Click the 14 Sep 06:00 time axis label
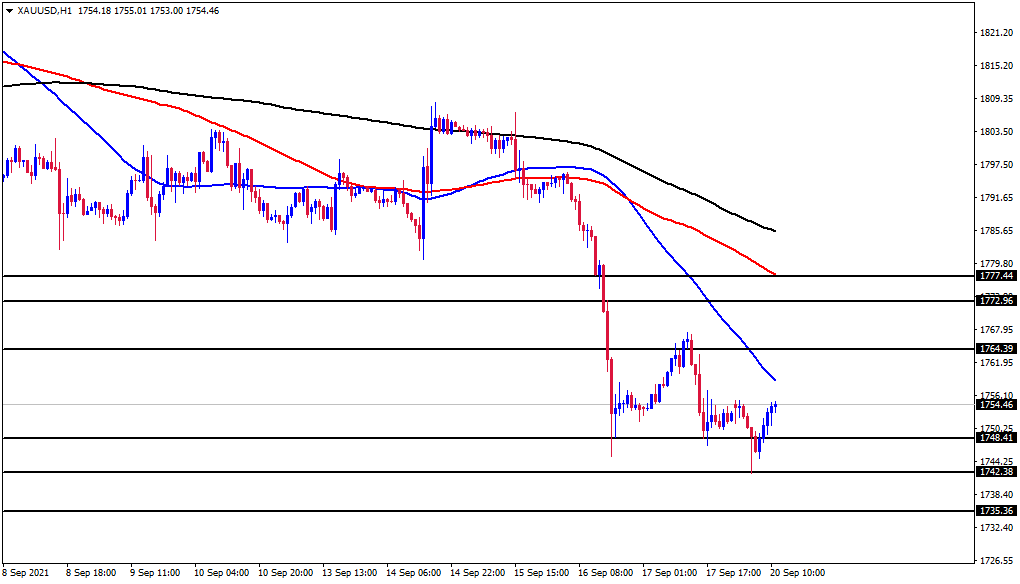The width and height of the screenshot is (1020, 584). (413, 573)
